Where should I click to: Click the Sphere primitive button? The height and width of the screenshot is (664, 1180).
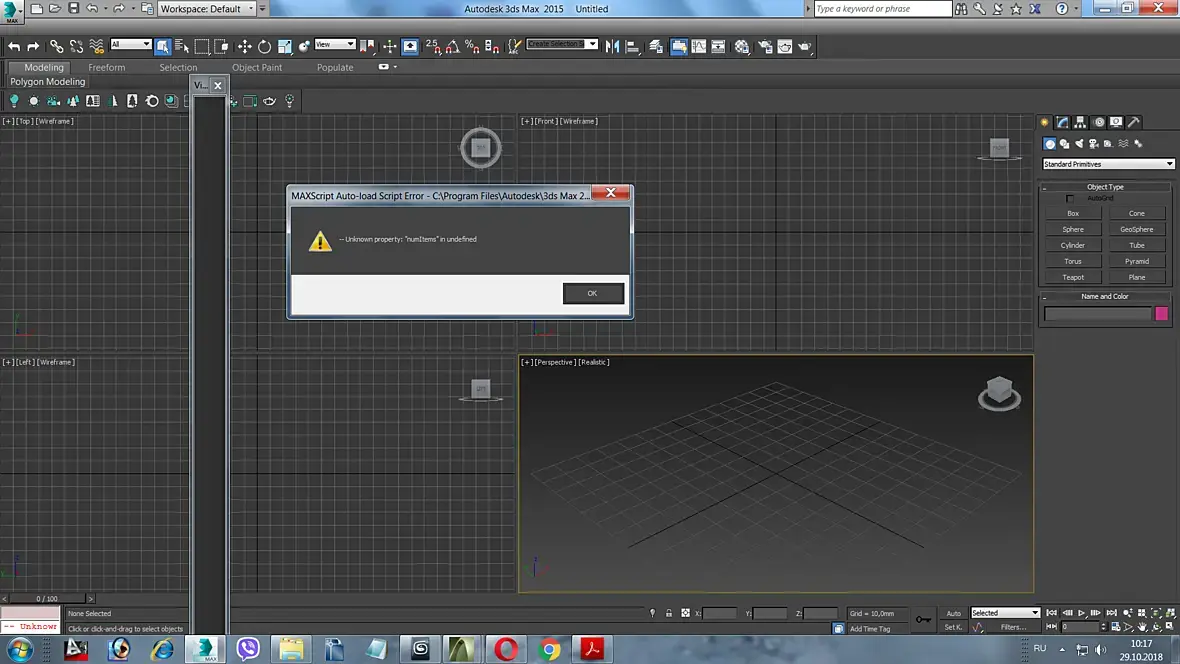[1073, 230]
